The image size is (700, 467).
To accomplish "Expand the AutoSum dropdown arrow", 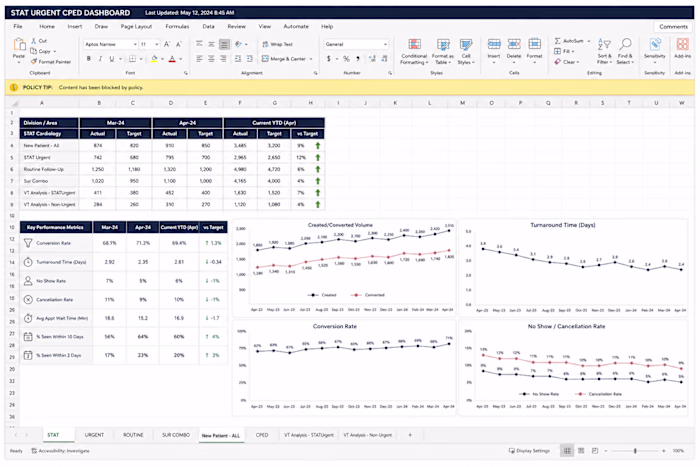I will click(589, 41).
